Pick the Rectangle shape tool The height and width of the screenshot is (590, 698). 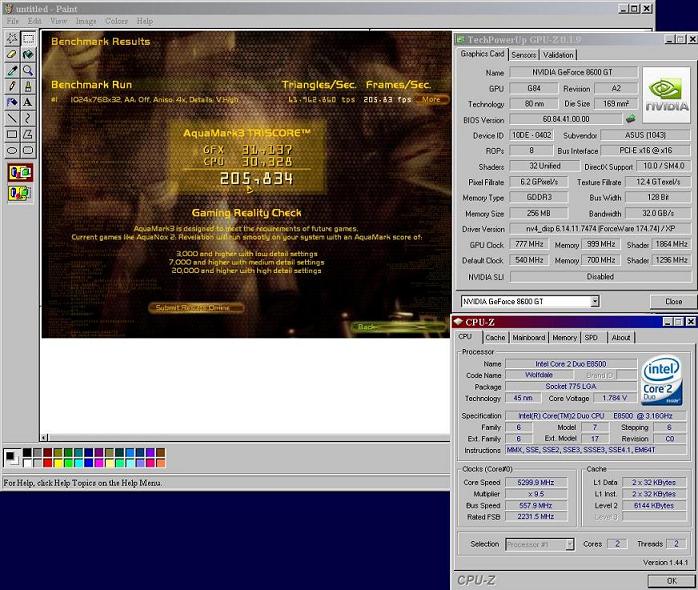pos(12,134)
